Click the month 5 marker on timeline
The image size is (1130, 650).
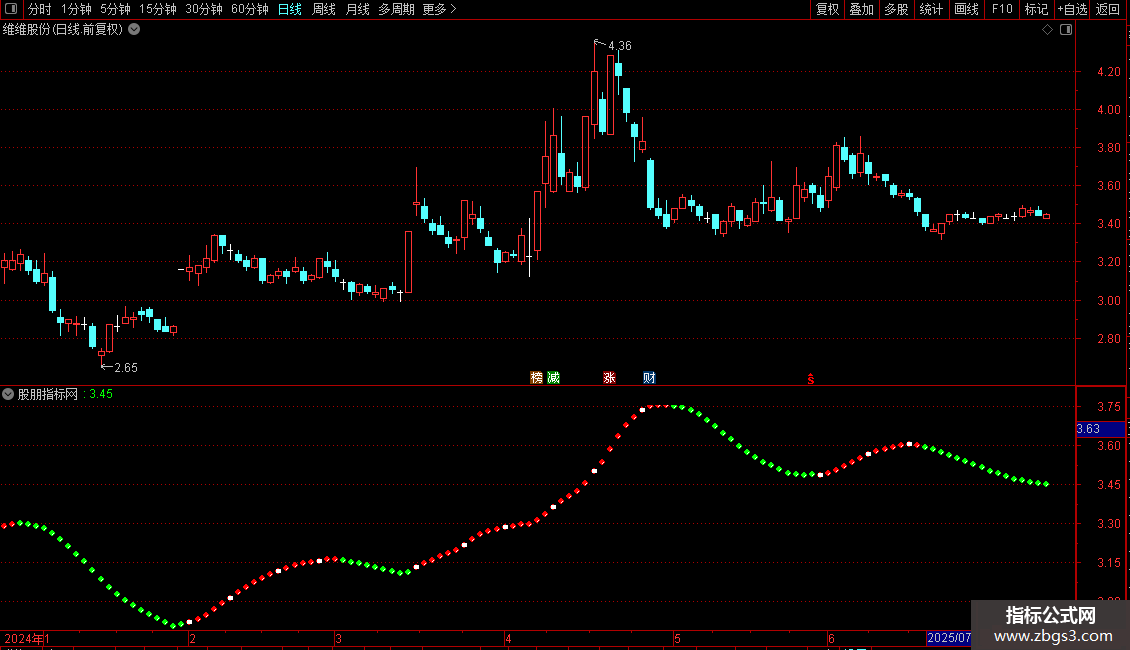[x=677, y=638]
